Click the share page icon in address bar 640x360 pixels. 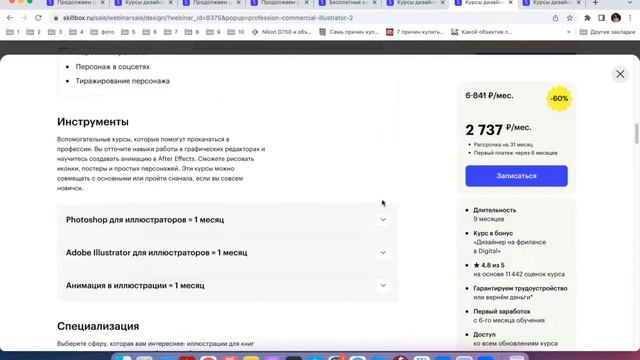coord(555,18)
